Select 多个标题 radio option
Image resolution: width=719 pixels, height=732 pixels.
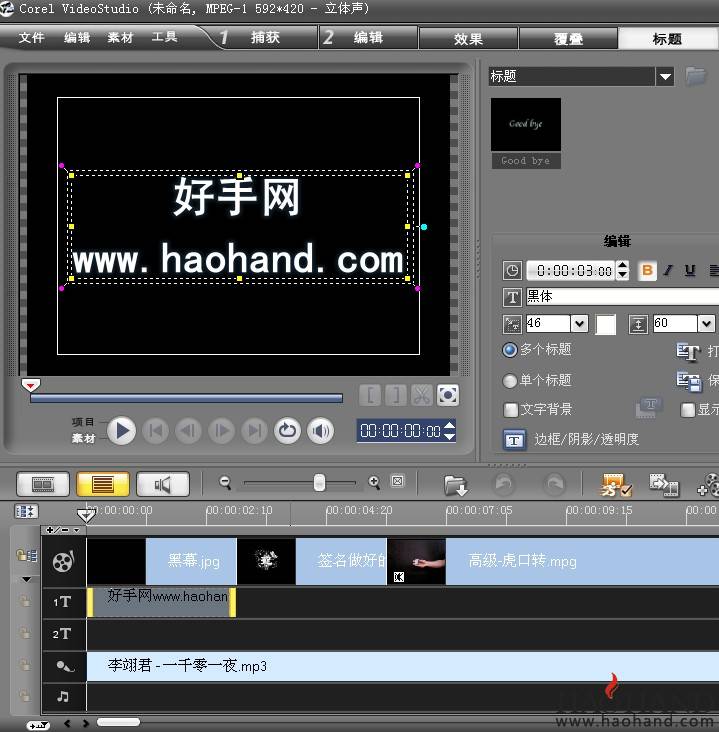(509, 350)
